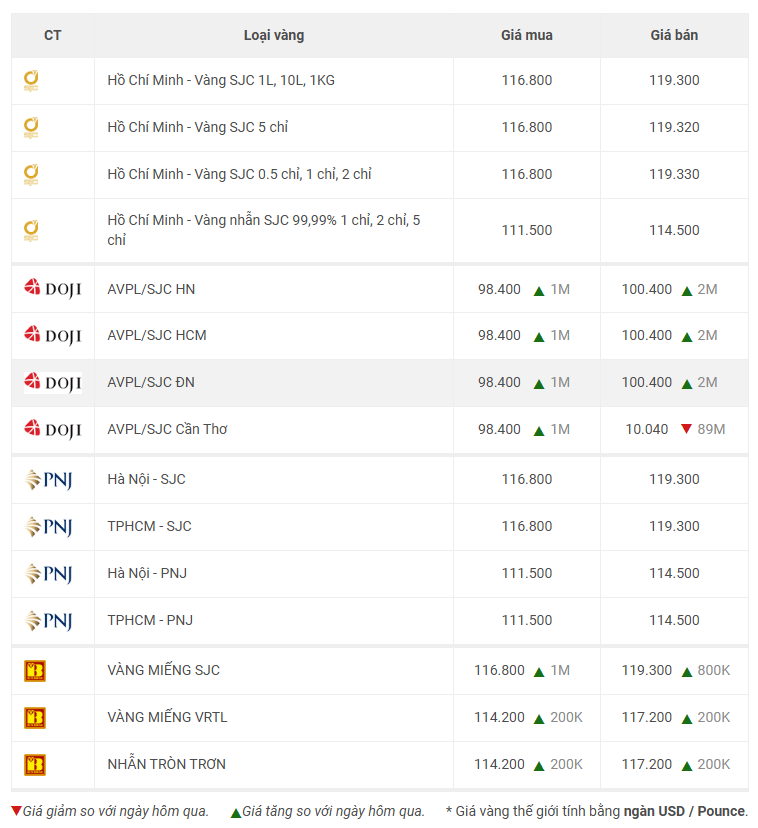
Task: Select AVPL/SJC ĐN gold type
Action: click(151, 382)
